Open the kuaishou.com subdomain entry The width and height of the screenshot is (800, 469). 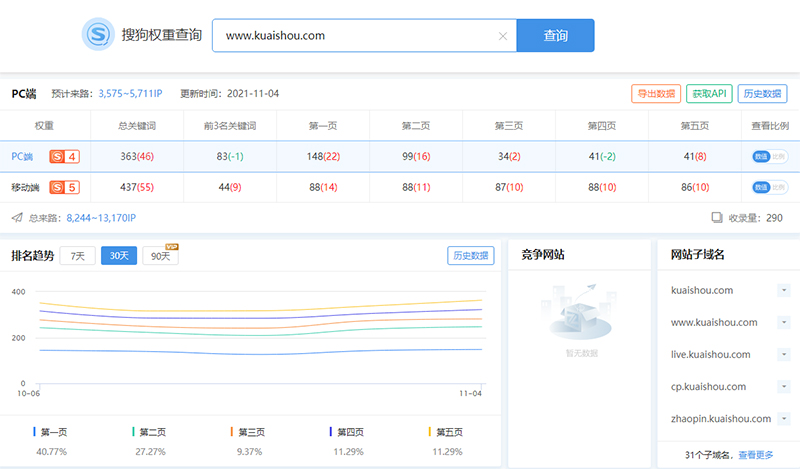point(702,290)
